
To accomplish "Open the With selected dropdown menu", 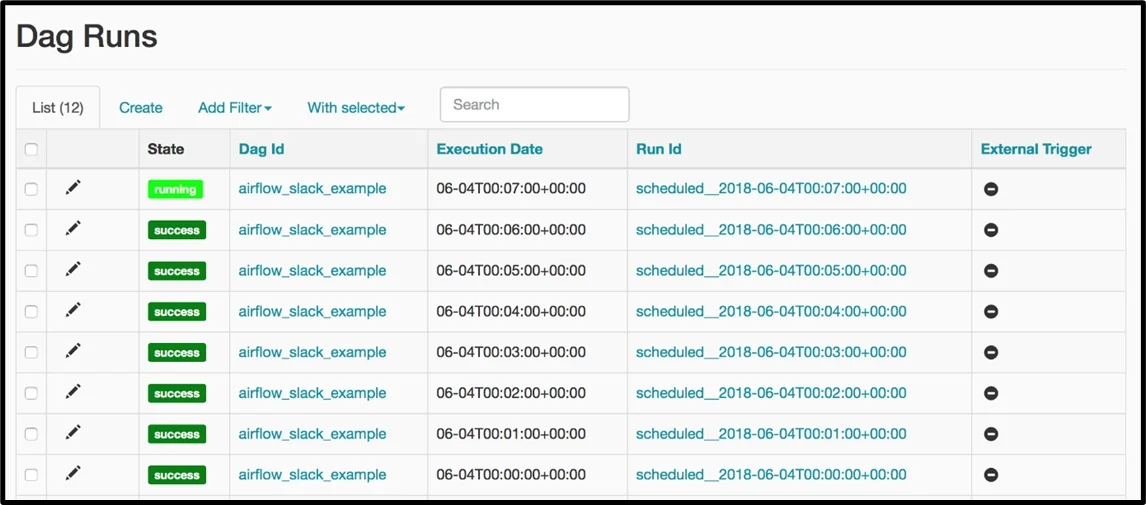I will click(355, 108).
